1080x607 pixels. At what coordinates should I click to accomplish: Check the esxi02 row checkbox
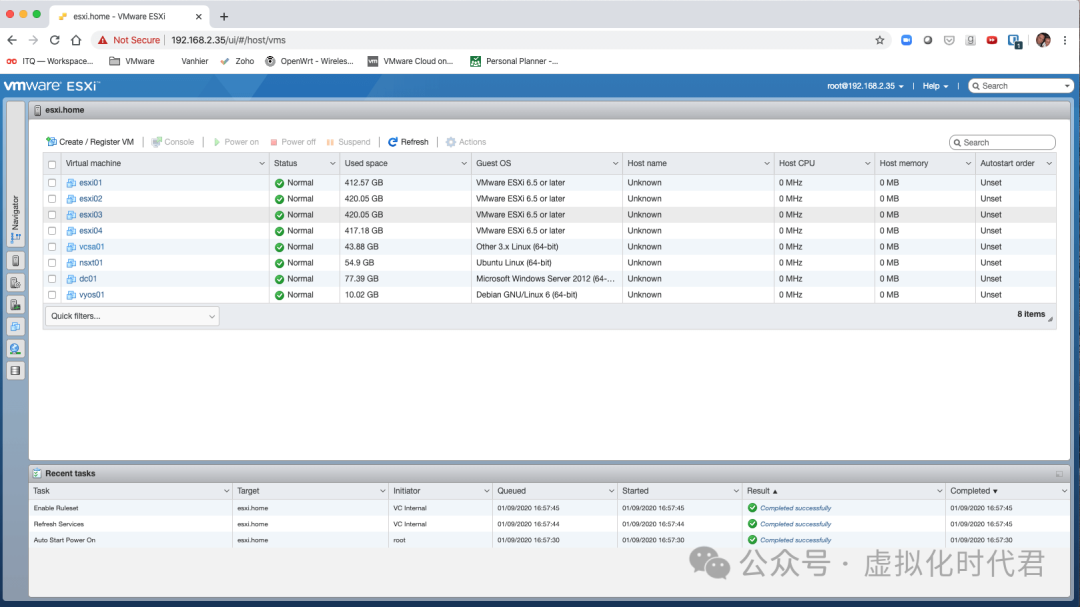coord(52,199)
